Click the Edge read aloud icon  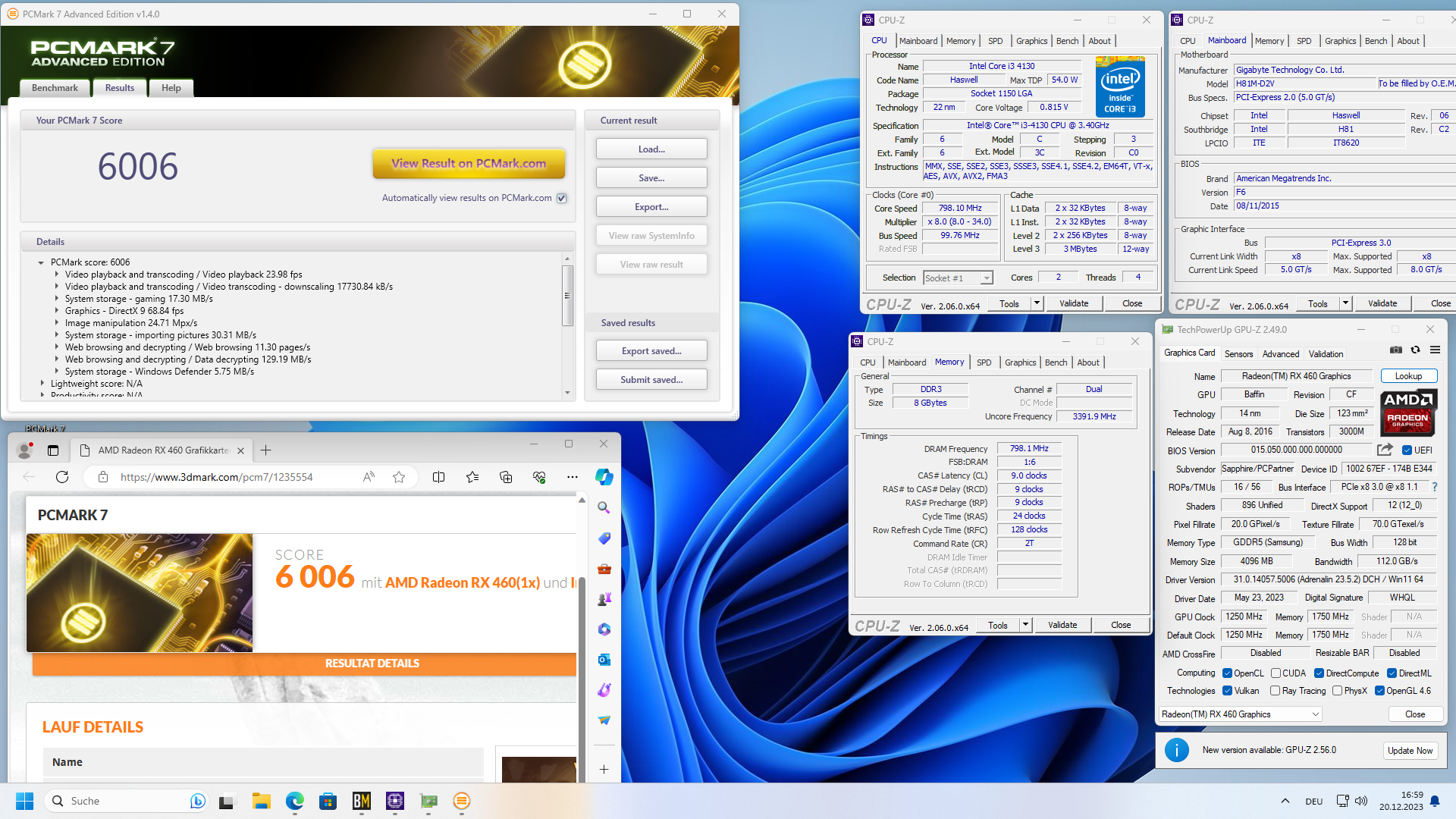click(369, 477)
